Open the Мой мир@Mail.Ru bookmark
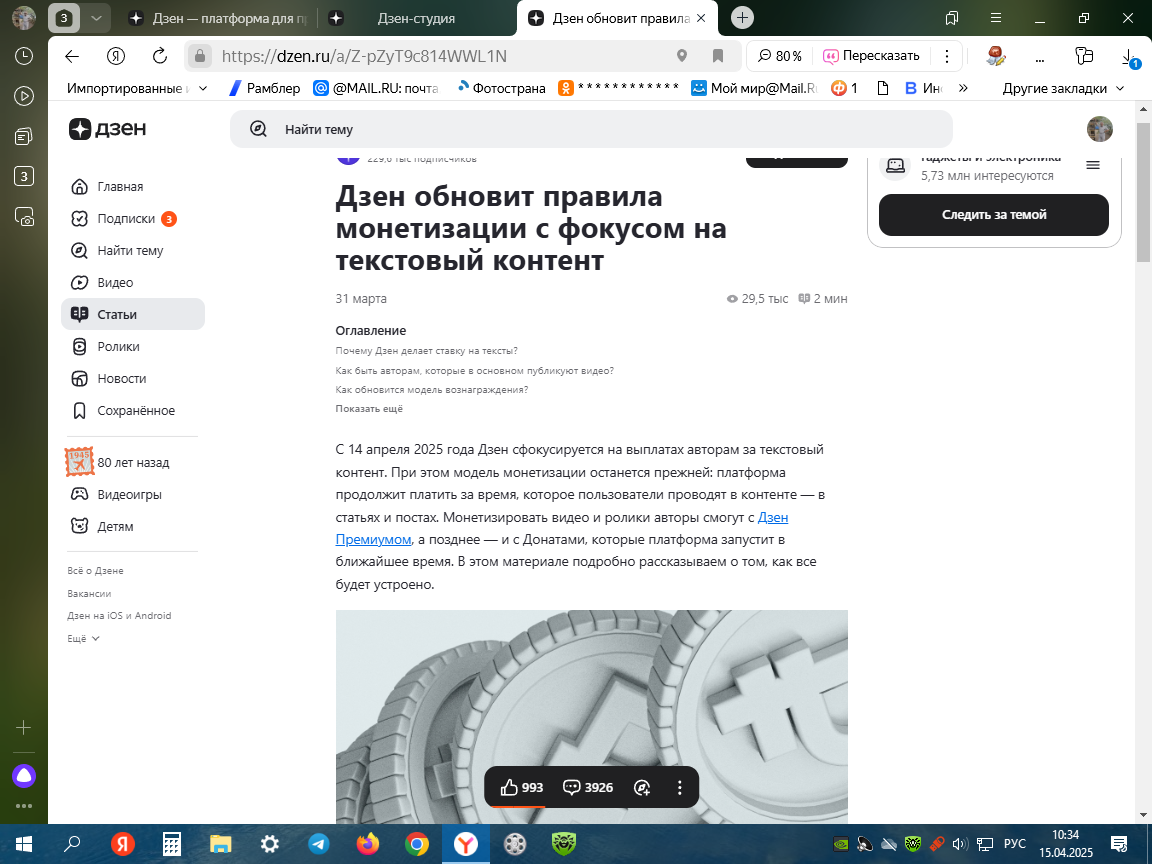The height and width of the screenshot is (864, 1152). pos(755,88)
